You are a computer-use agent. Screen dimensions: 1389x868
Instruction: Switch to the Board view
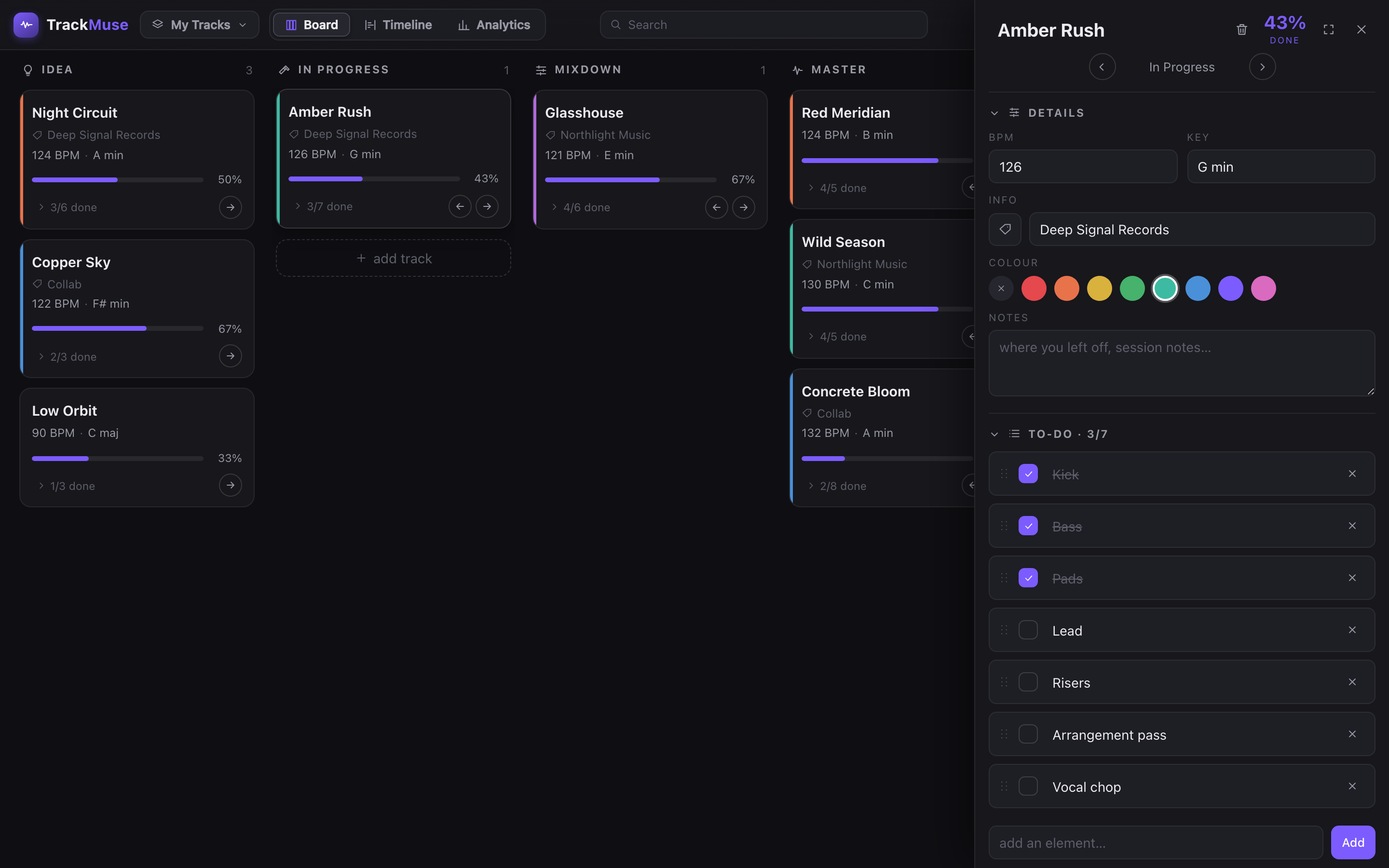(x=312, y=25)
